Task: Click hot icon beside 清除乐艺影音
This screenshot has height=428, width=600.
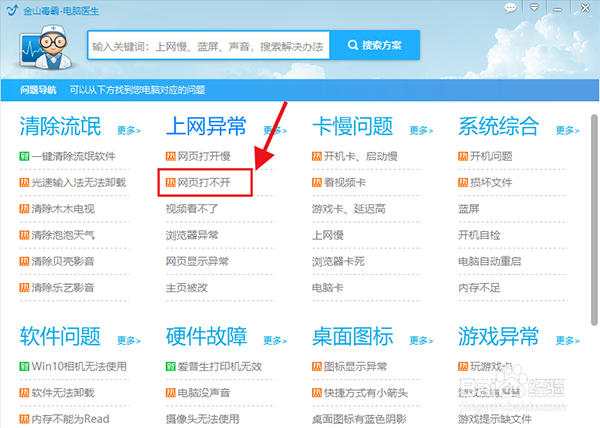Action: click(x=24, y=288)
